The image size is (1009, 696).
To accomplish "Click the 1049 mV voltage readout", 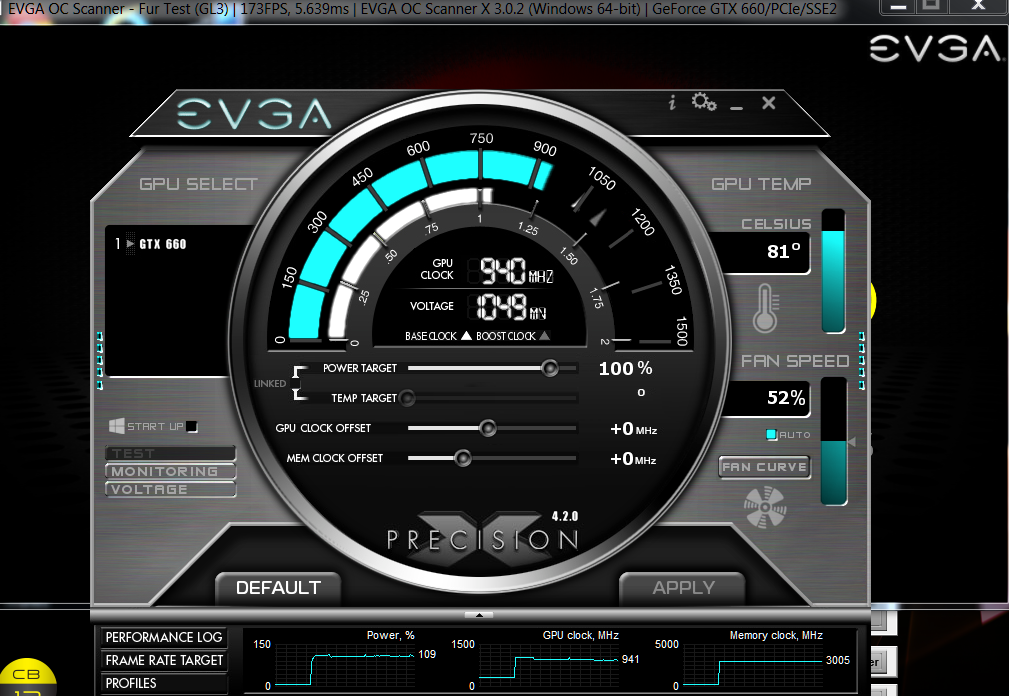I will click(512, 306).
